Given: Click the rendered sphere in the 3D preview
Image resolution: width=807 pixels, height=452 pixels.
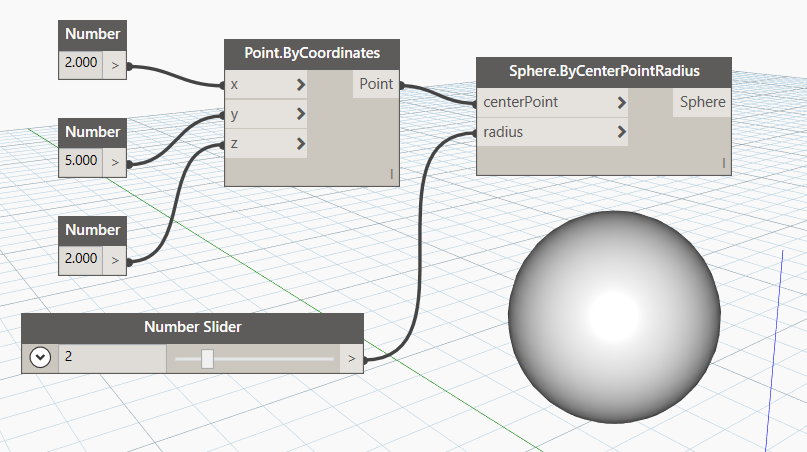Looking at the screenshot, I should pos(614,317).
